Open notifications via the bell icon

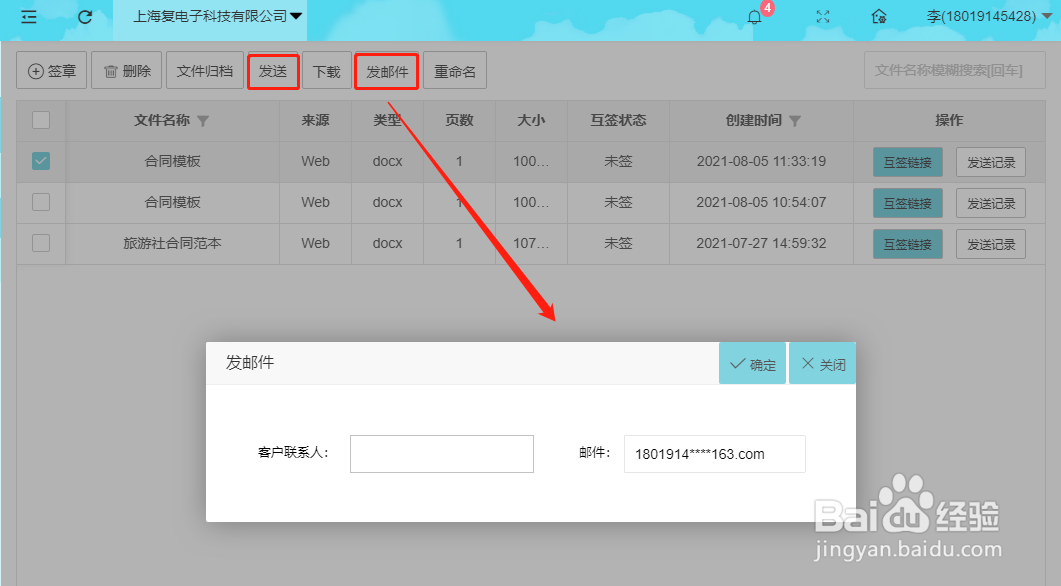coord(755,19)
